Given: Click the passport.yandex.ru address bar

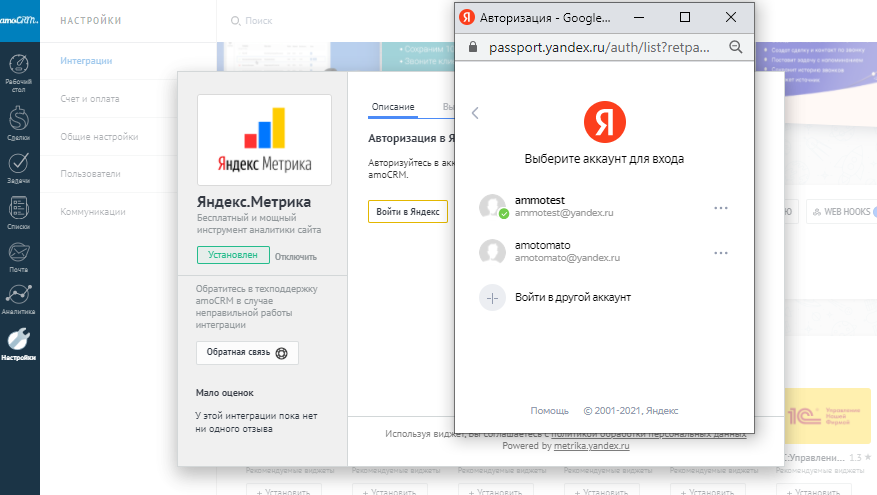Looking at the screenshot, I should (599, 48).
